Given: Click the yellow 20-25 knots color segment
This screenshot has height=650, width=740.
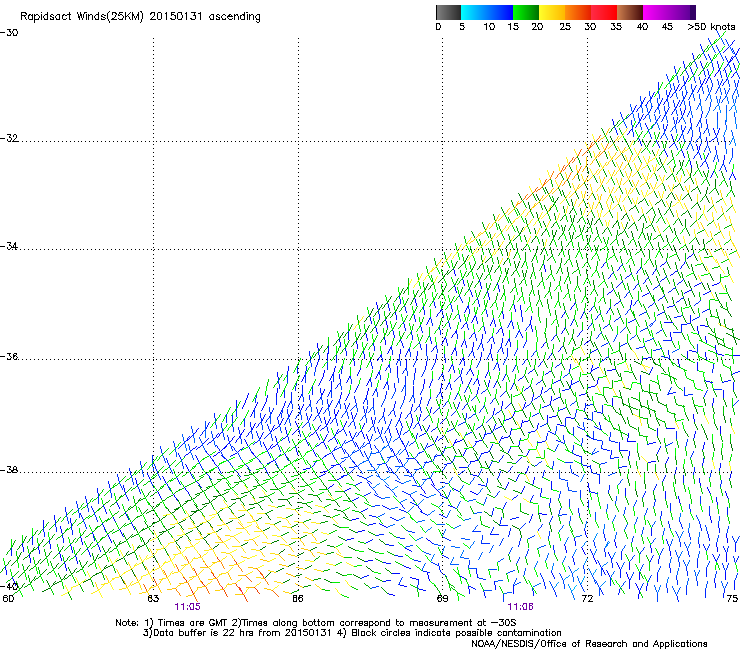Looking at the screenshot, I should 552,12.
